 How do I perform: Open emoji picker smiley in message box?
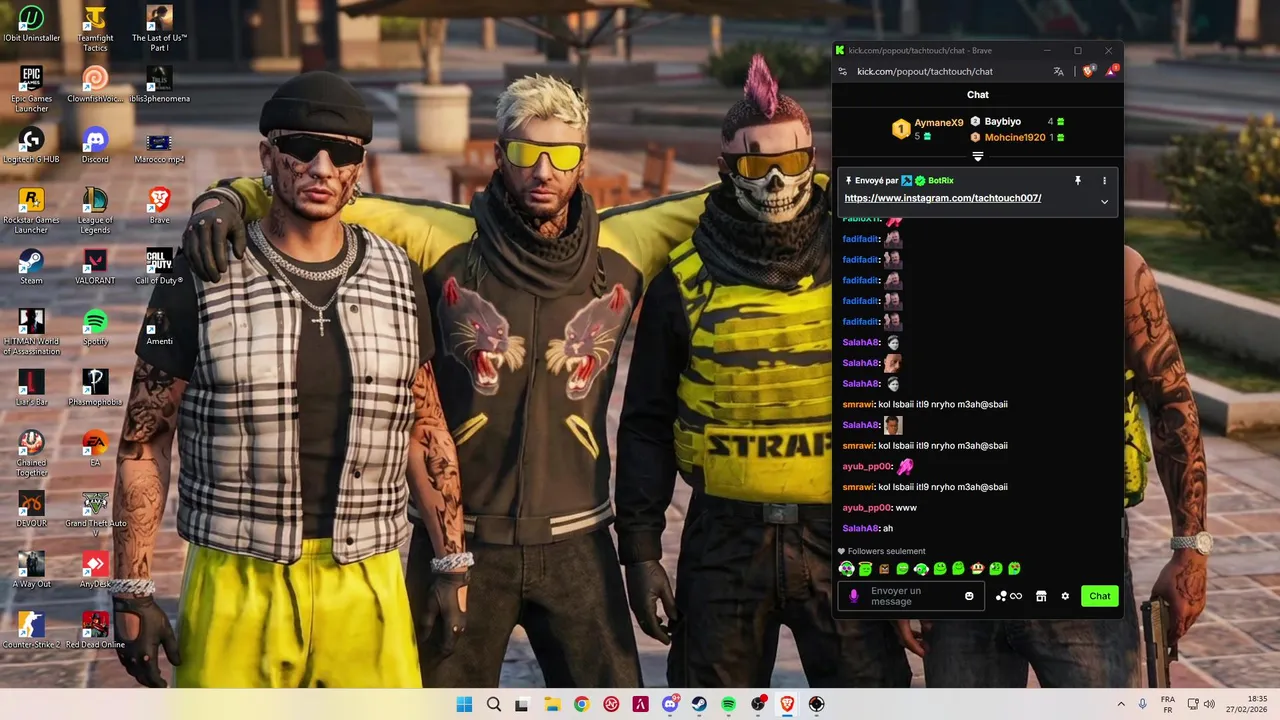point(969,596)
